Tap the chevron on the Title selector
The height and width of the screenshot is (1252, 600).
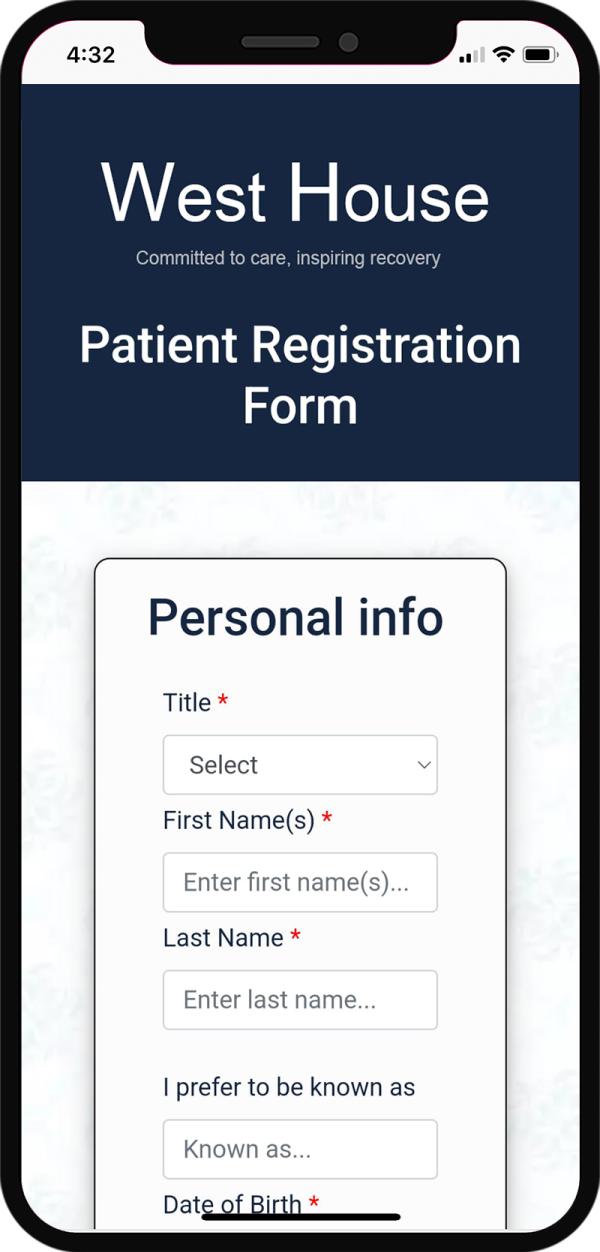(x=423, y=764)
